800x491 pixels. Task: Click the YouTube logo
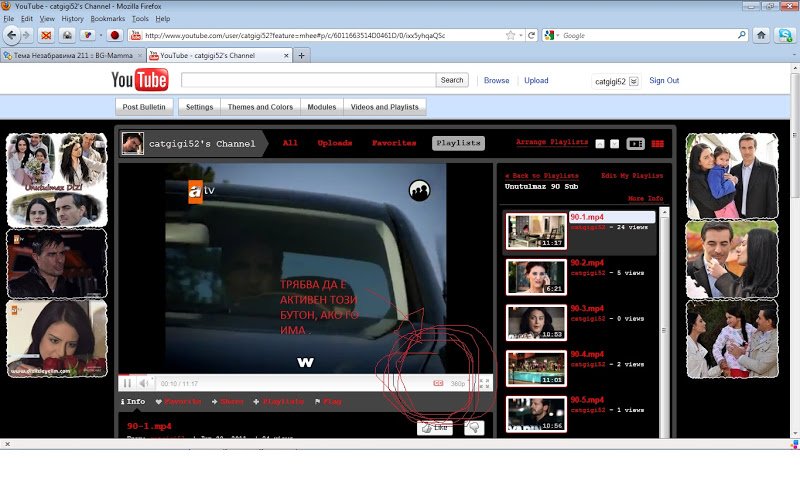(139, 80)
